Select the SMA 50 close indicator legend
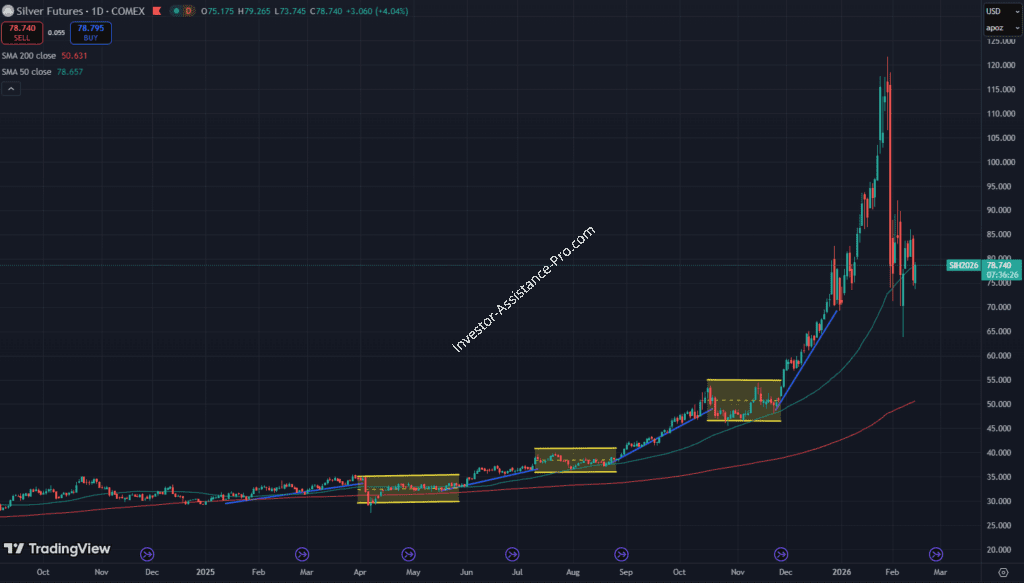The image size is (1024, 583). [x=28, y=72]
